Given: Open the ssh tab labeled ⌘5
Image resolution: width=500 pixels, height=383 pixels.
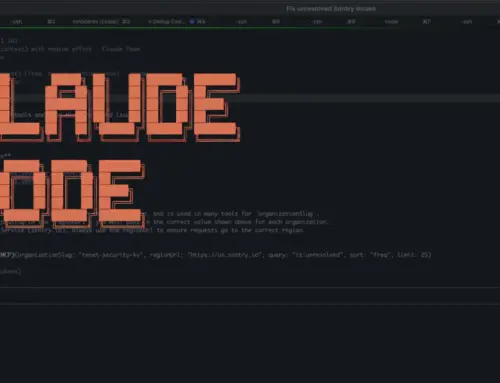Looking at the screenshot, I should coord(257,22).
